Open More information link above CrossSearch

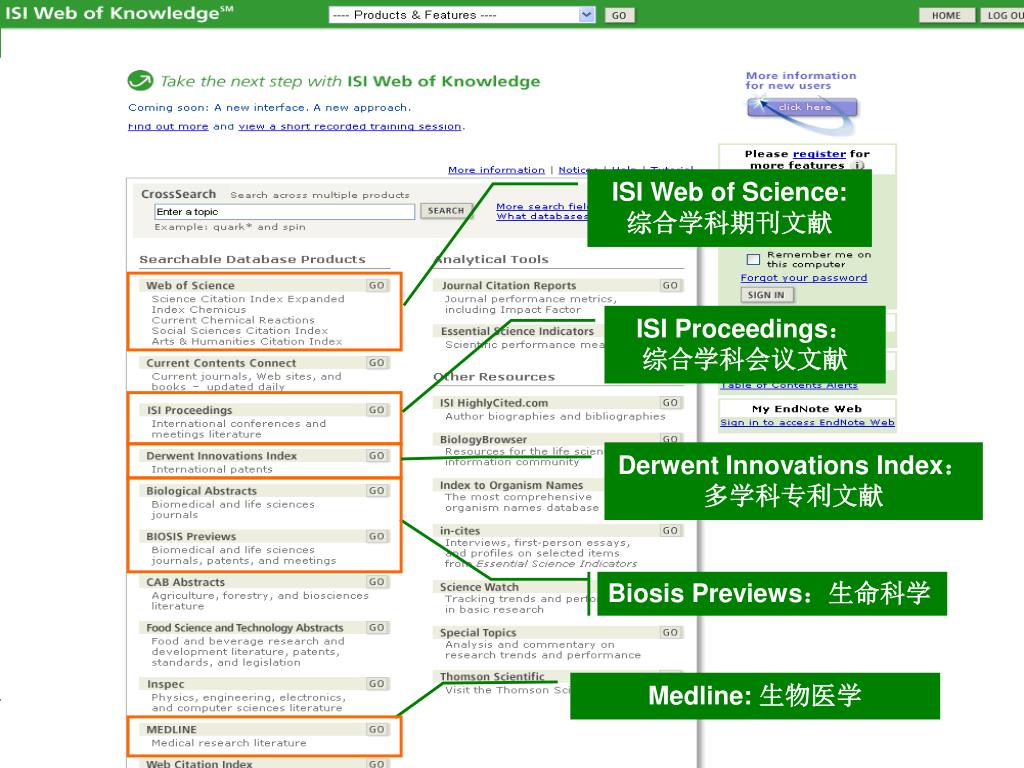(496, 170)
